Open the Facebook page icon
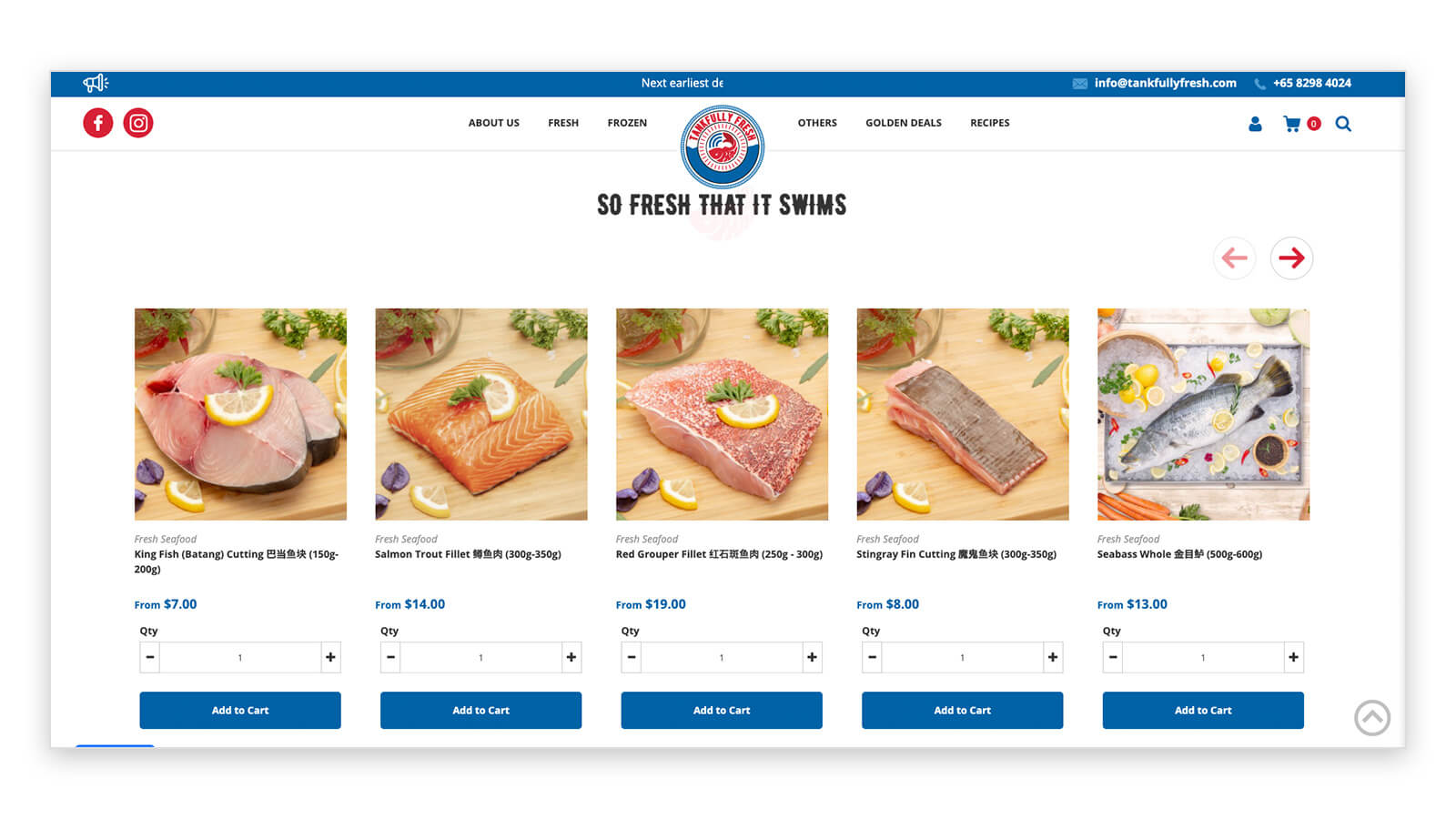 tap(98, 123)
